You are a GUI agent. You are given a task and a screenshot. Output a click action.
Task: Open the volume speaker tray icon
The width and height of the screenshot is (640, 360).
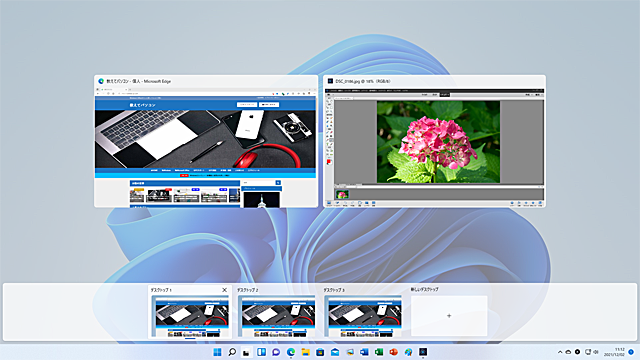pos(596,352)
